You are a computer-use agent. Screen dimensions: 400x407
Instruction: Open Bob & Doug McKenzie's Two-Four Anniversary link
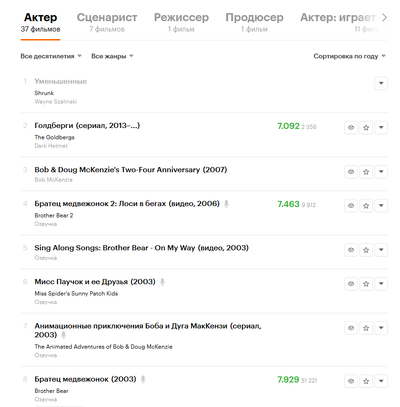131,170
